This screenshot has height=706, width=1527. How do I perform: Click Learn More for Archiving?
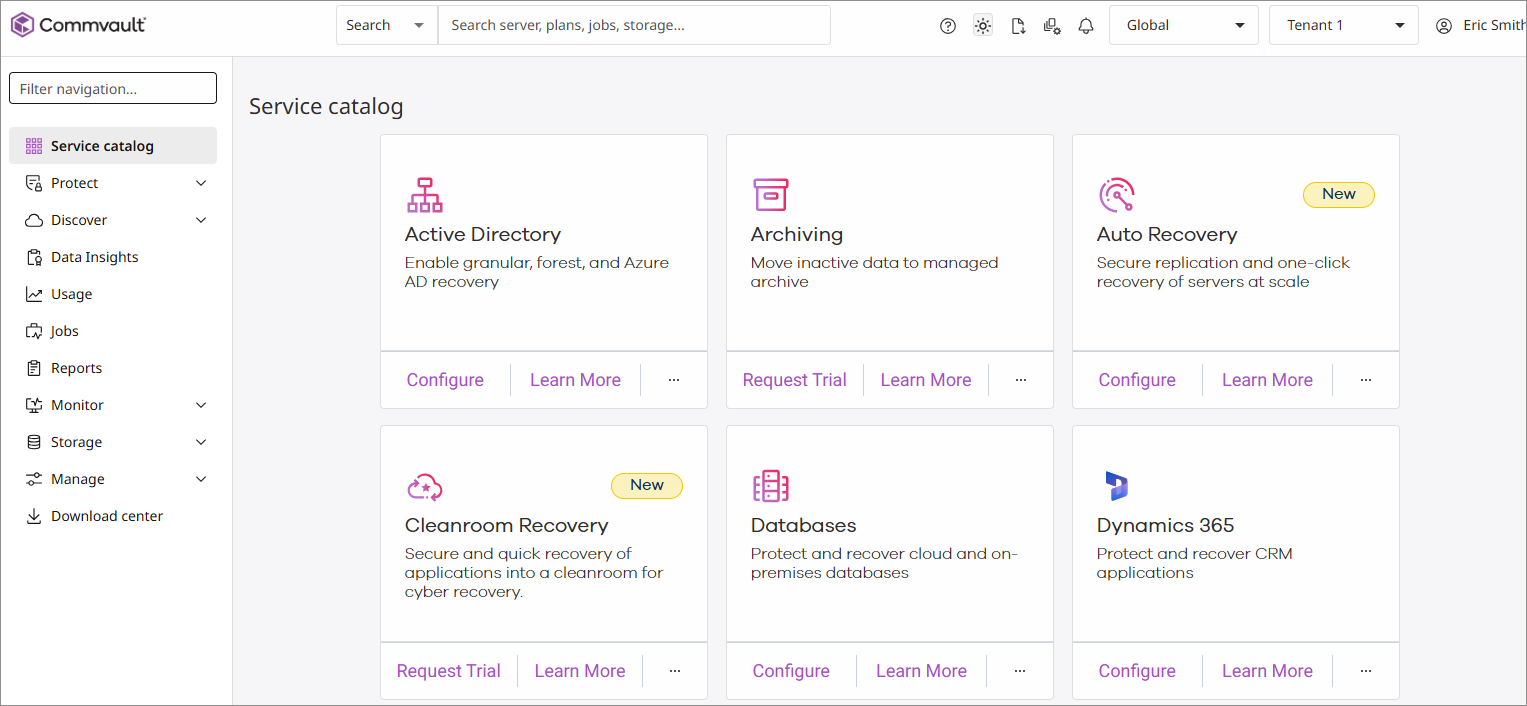tap(926, 380)
